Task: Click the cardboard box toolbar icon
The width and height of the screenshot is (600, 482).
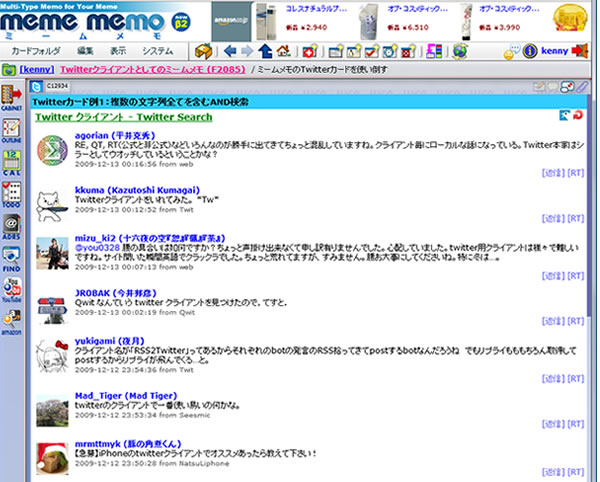Action: point(203,51)
